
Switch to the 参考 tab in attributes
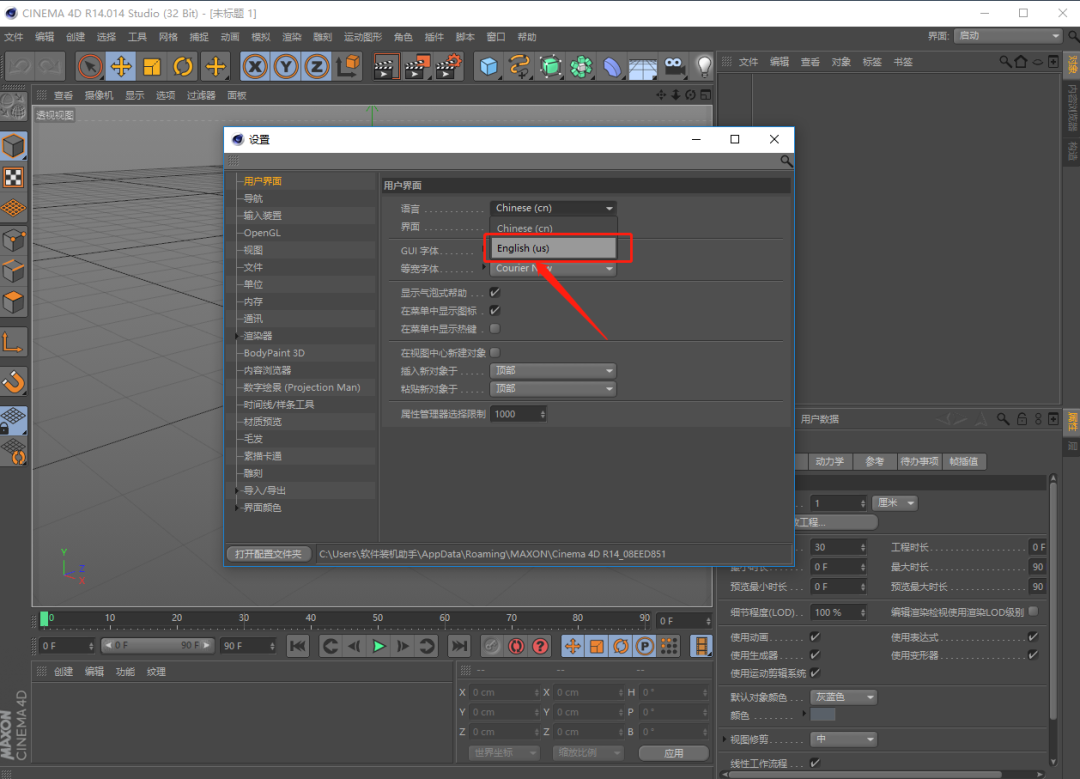(x=874, y=461)
